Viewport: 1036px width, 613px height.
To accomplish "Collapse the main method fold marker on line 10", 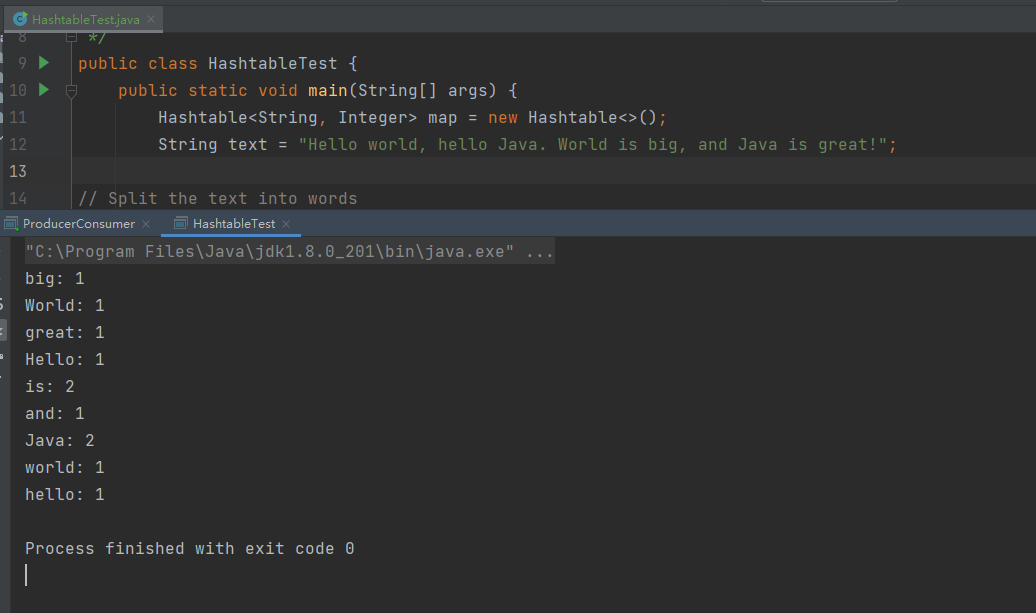I will click(x=71, y=91).
